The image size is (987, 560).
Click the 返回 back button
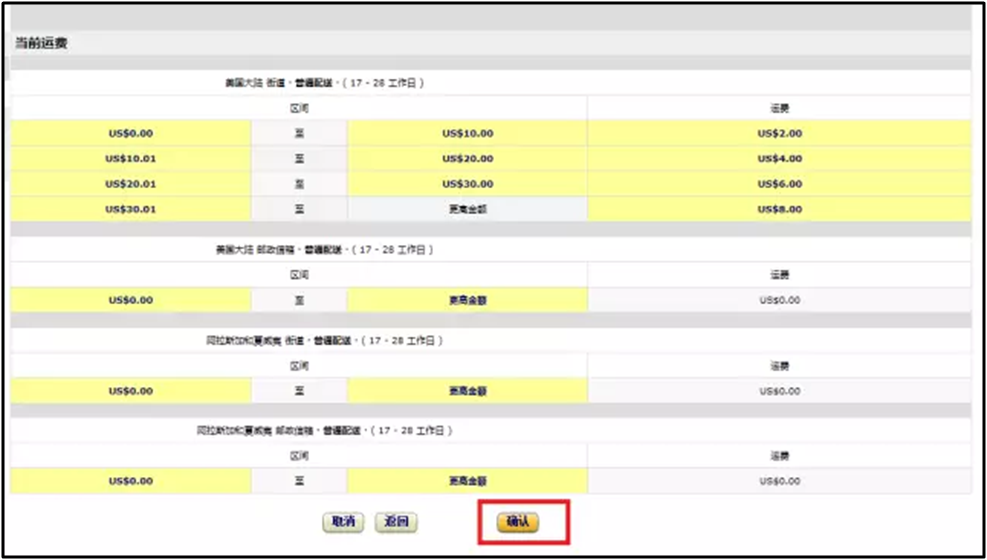pyautogui.click(x=396, y=522)
